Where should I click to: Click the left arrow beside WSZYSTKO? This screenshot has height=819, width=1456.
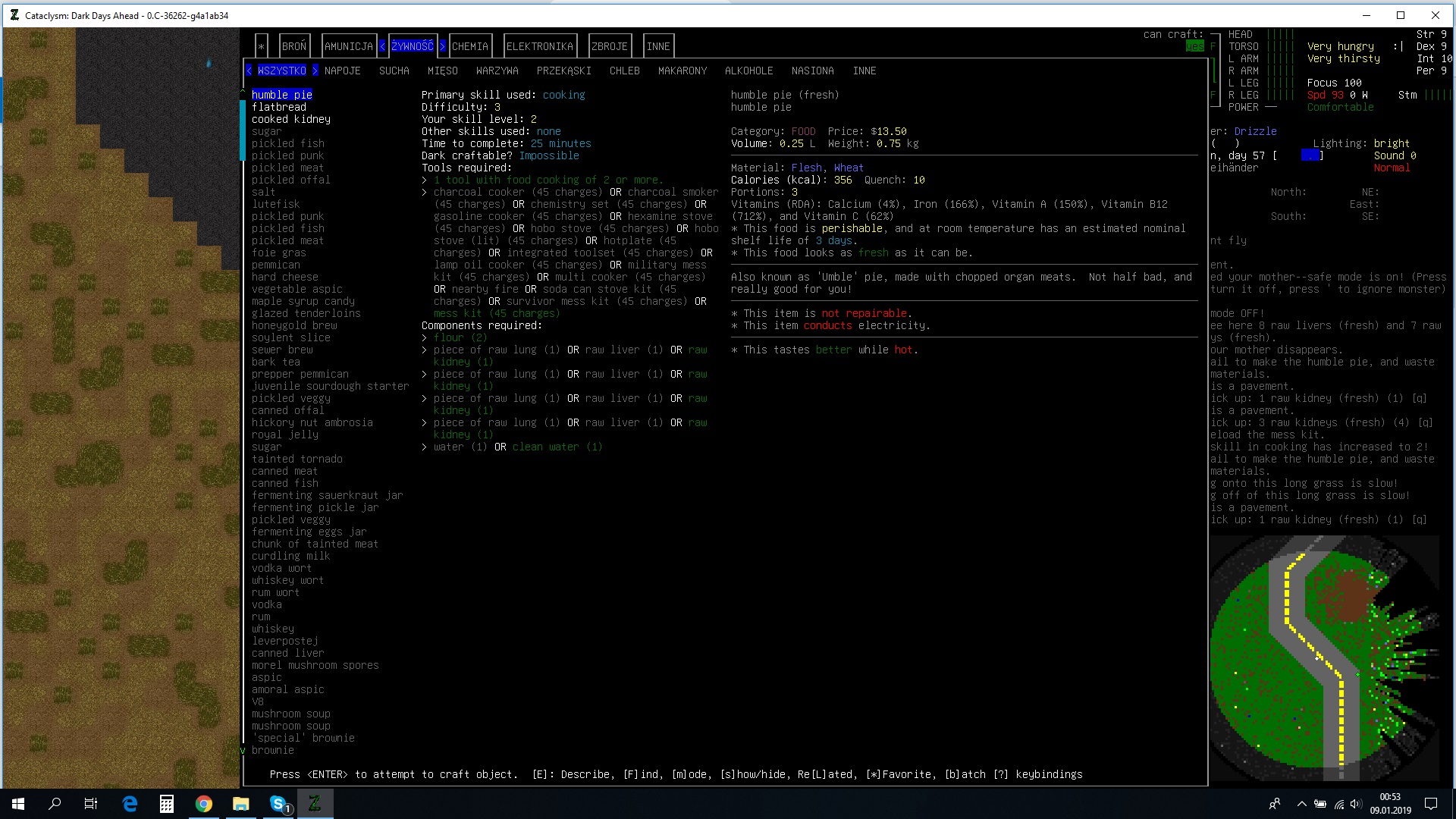249,71
